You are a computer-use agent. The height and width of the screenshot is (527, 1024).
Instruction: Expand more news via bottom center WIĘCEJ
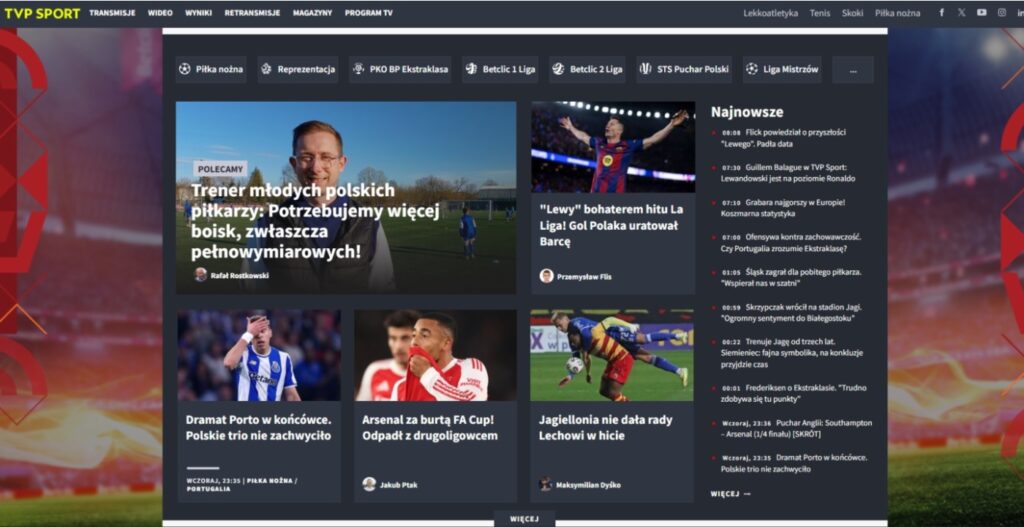(x=524, y=519)
